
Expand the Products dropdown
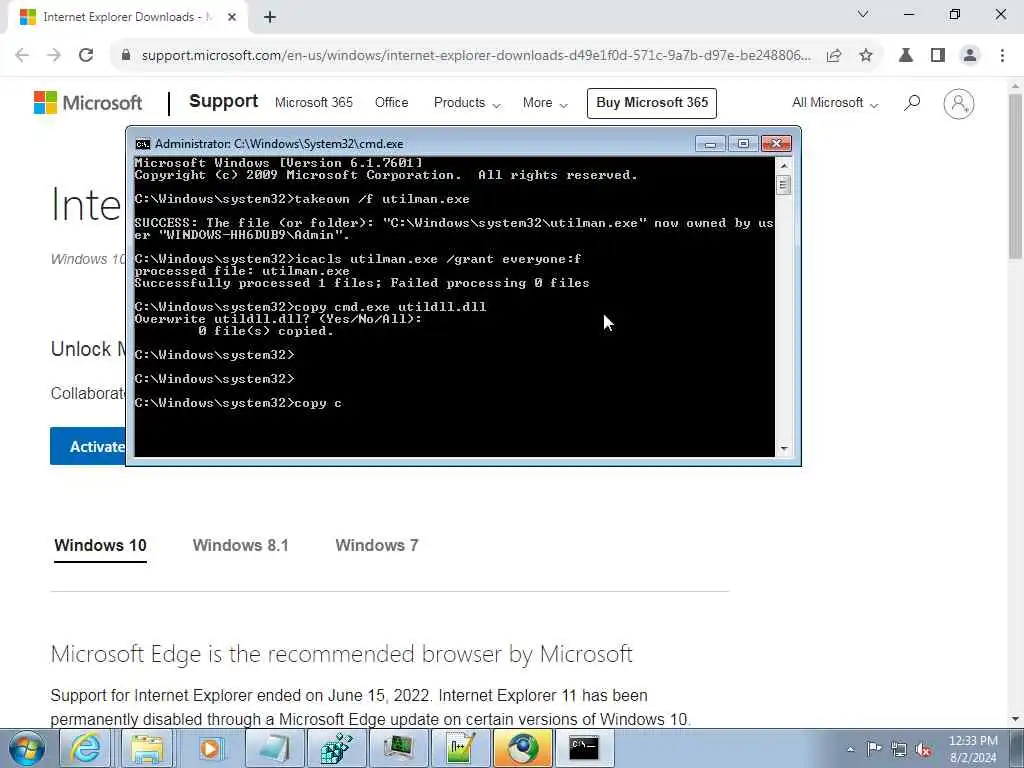pyautogui.click(x=467, y=103)
